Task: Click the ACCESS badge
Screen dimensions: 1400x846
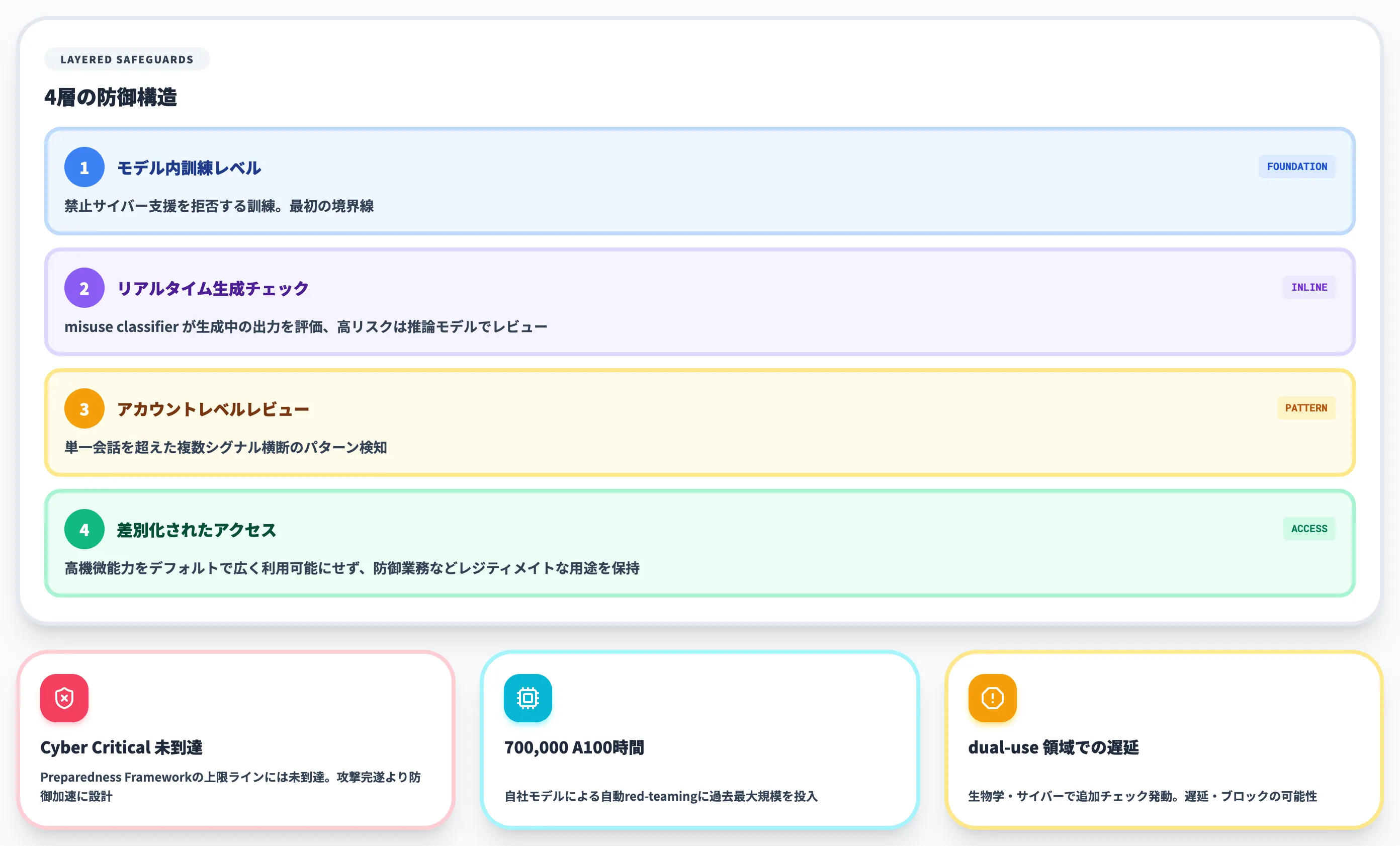Action: 1309,529
